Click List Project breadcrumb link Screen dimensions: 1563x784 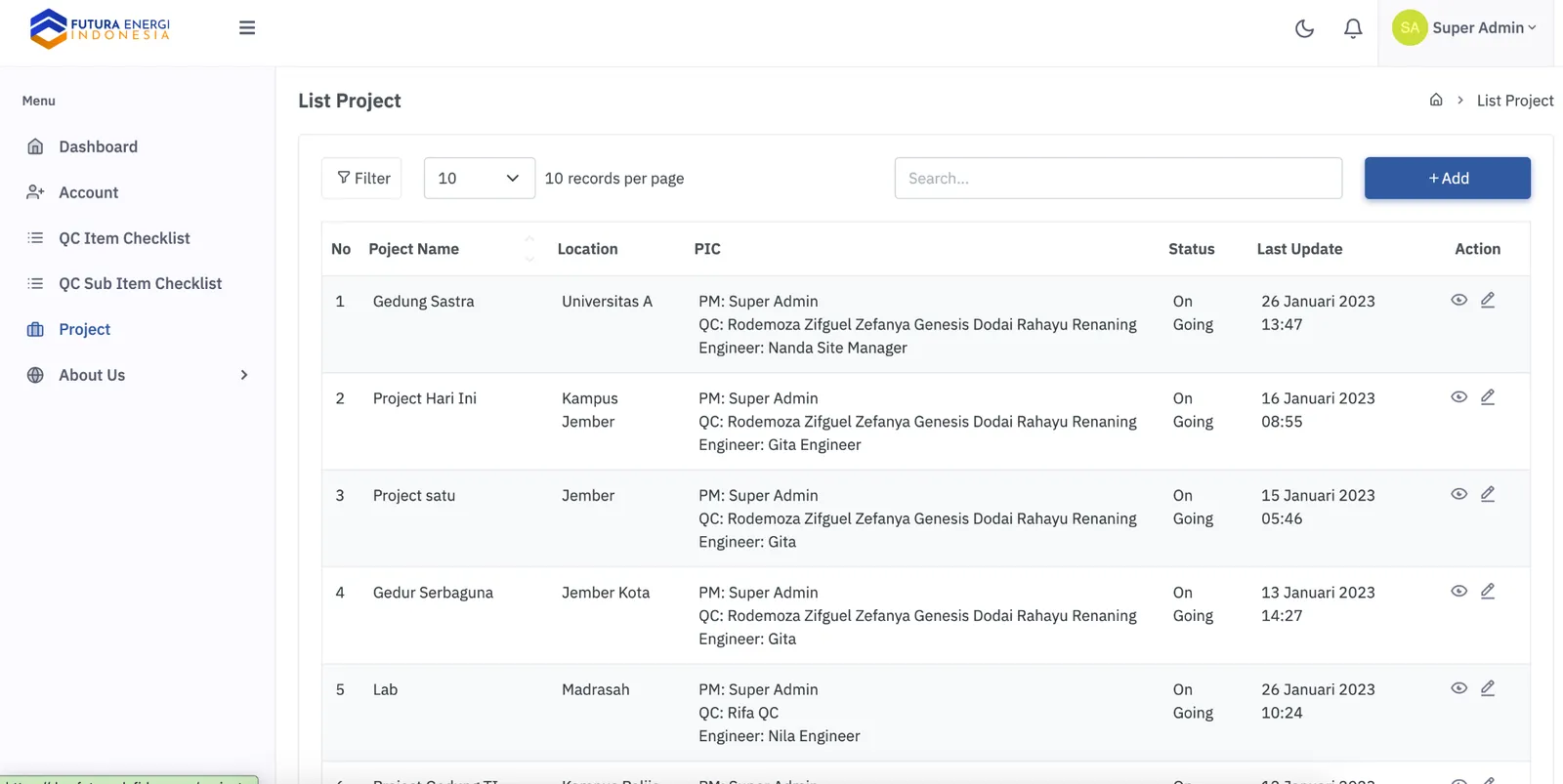point(1515,101)
